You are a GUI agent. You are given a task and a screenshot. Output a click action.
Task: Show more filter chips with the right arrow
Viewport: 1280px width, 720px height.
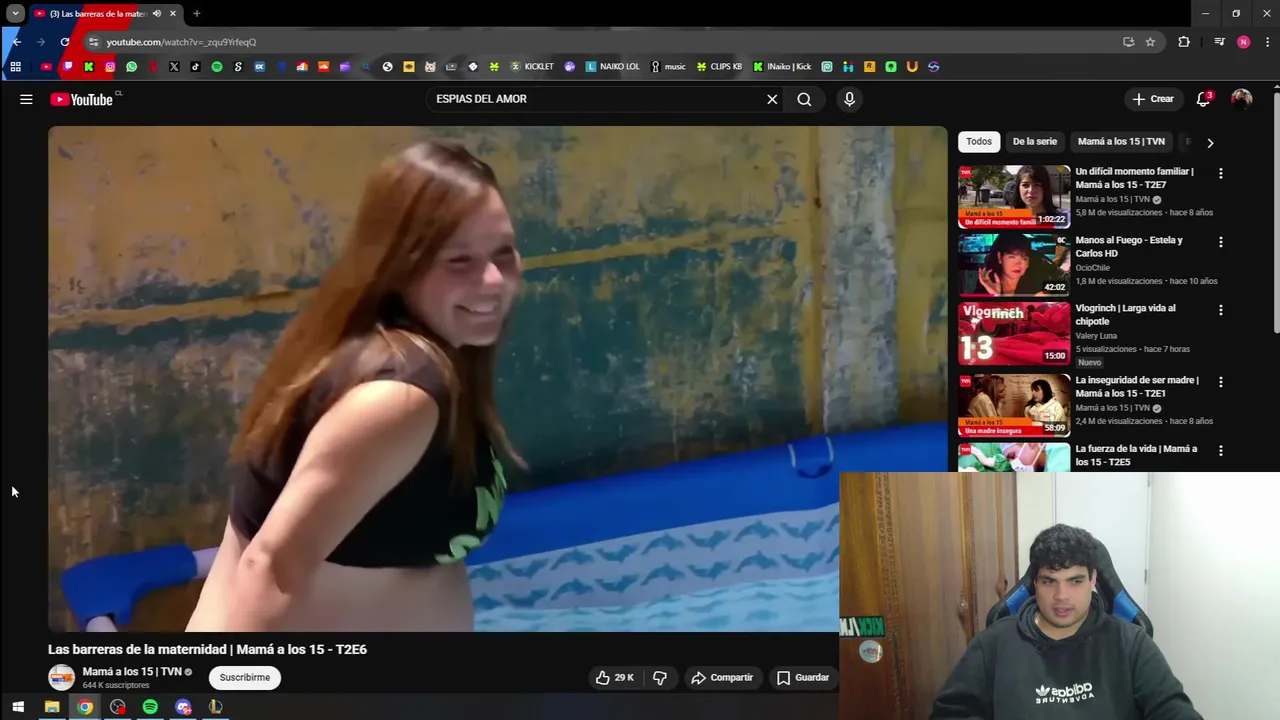1210,142
